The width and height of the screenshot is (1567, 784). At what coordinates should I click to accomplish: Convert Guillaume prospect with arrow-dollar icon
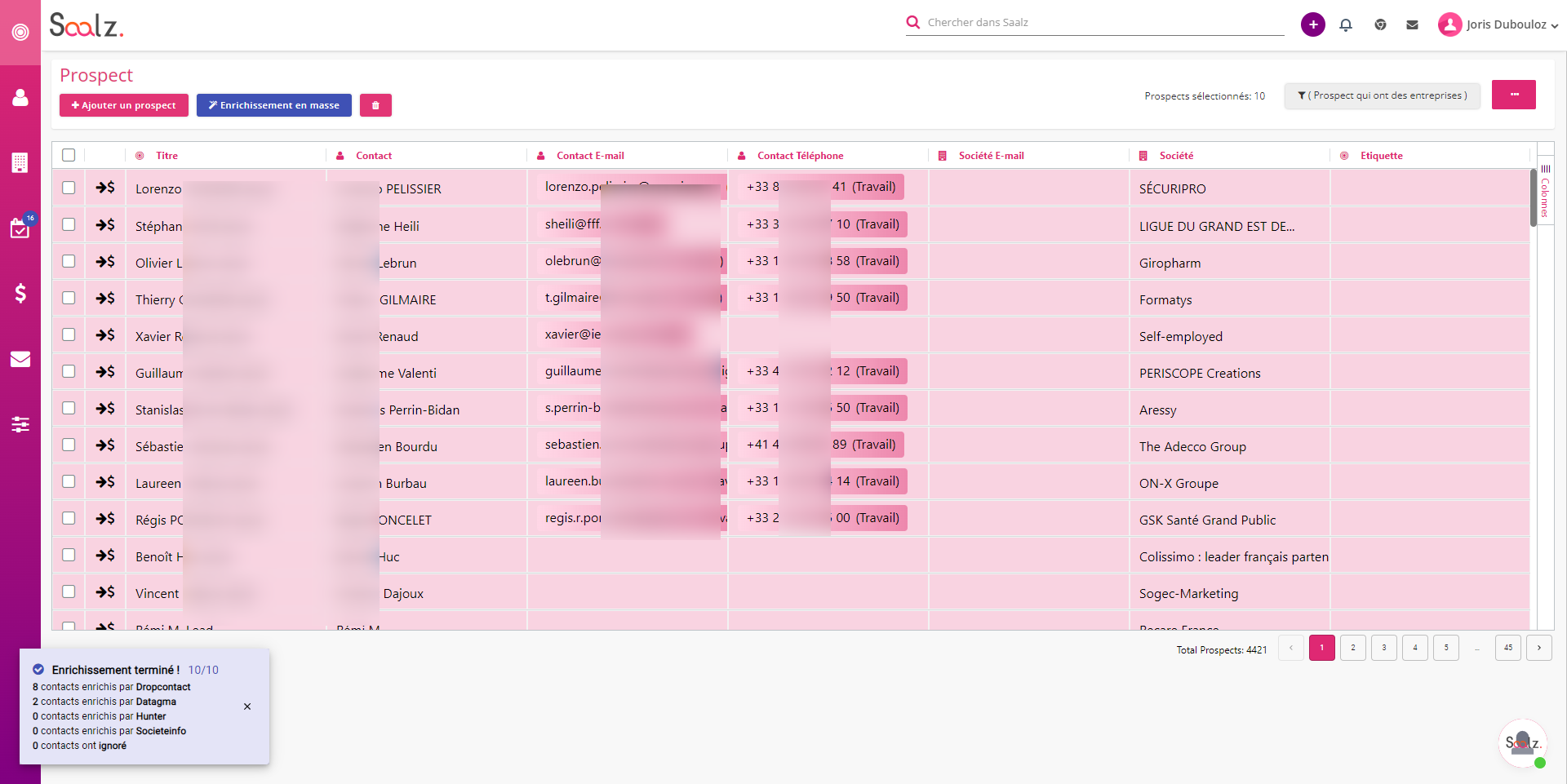[x=105, y=371]
